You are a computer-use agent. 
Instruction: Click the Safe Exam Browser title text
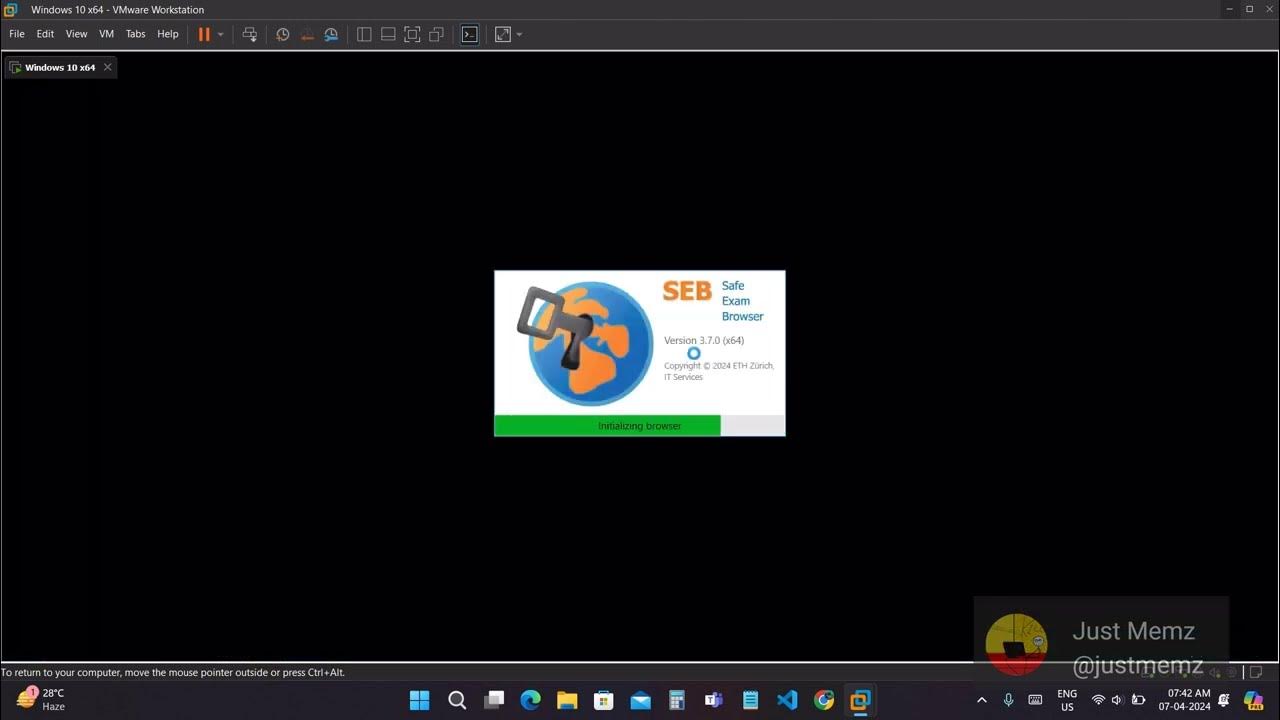(742, 301)
